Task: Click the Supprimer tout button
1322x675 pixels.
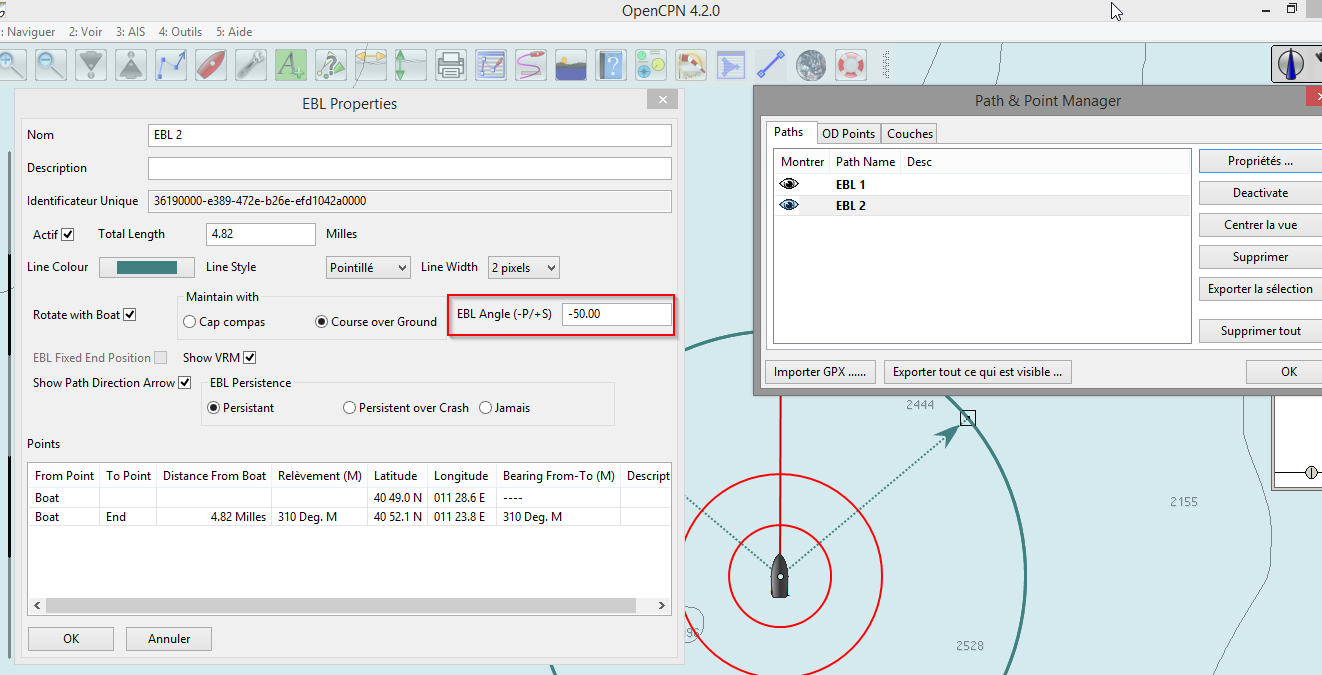Action: tap(1260, 331)
